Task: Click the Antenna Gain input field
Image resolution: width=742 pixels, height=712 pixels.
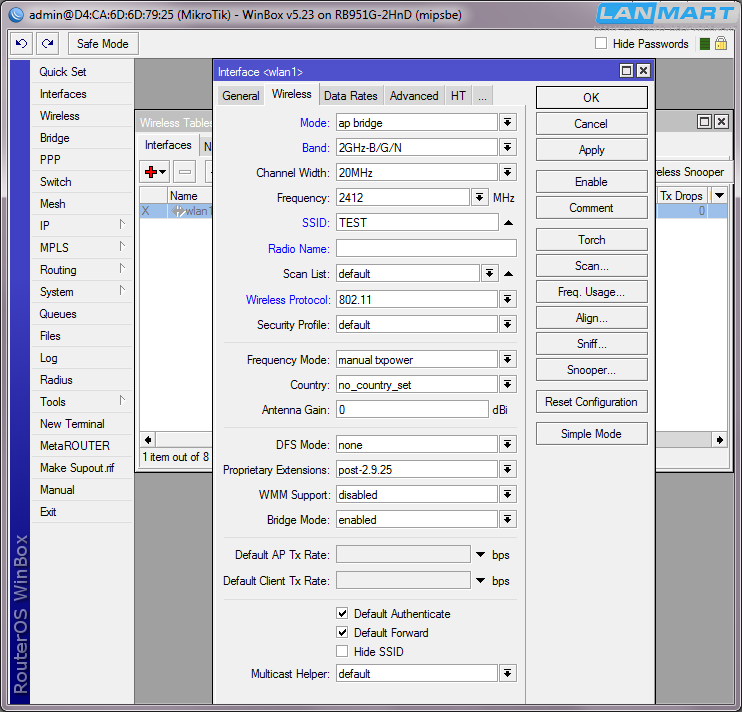Action: pyautogui.click(x=412, y=410)
